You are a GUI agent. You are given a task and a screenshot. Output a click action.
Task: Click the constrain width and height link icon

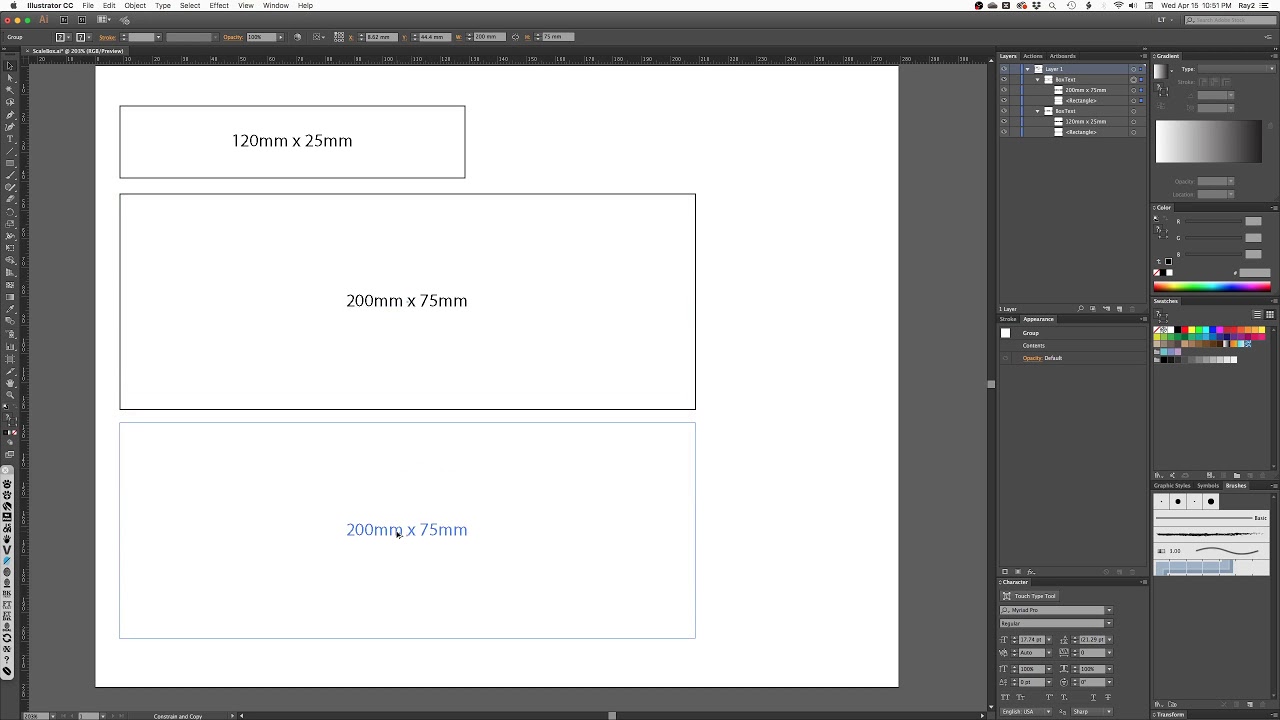(516, 37)
